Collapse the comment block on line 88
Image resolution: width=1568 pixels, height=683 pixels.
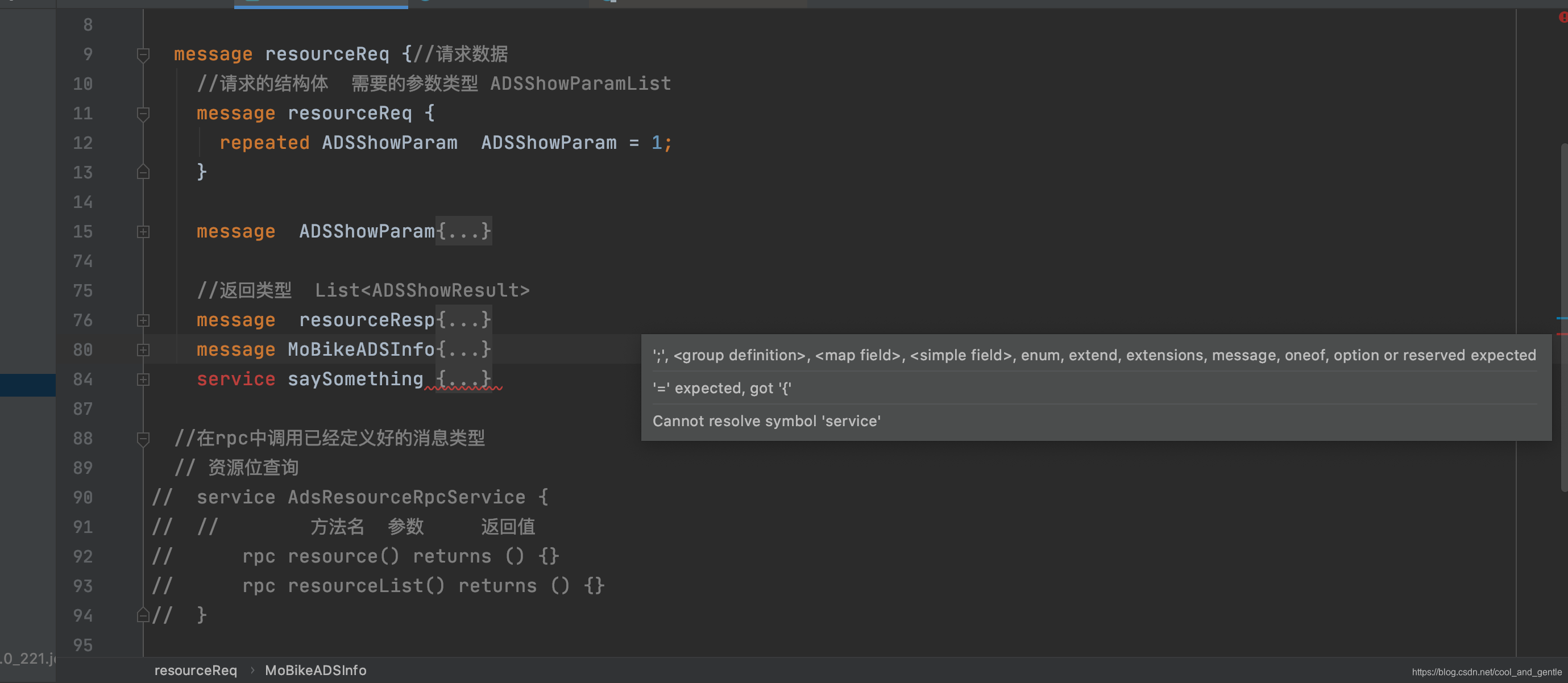(x=143, y=439)
